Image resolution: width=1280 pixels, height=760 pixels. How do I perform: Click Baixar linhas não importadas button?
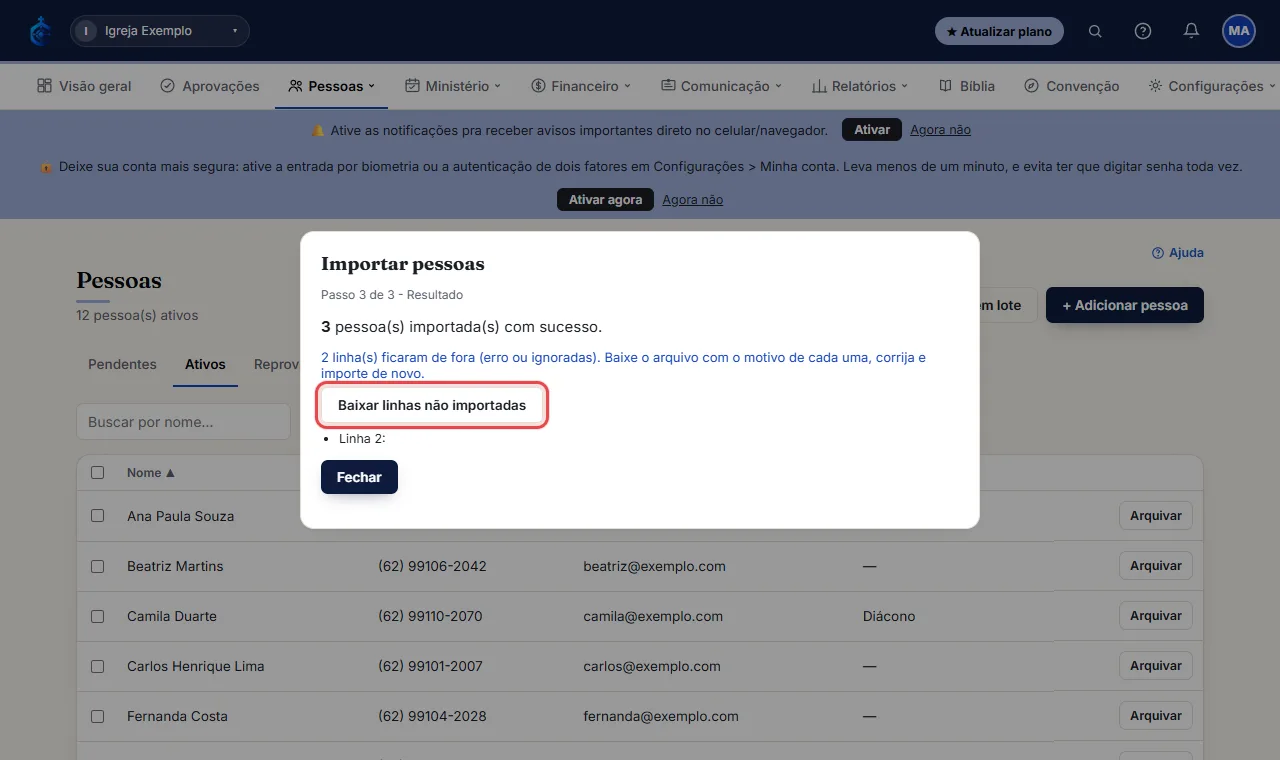[x=432, y=405]
